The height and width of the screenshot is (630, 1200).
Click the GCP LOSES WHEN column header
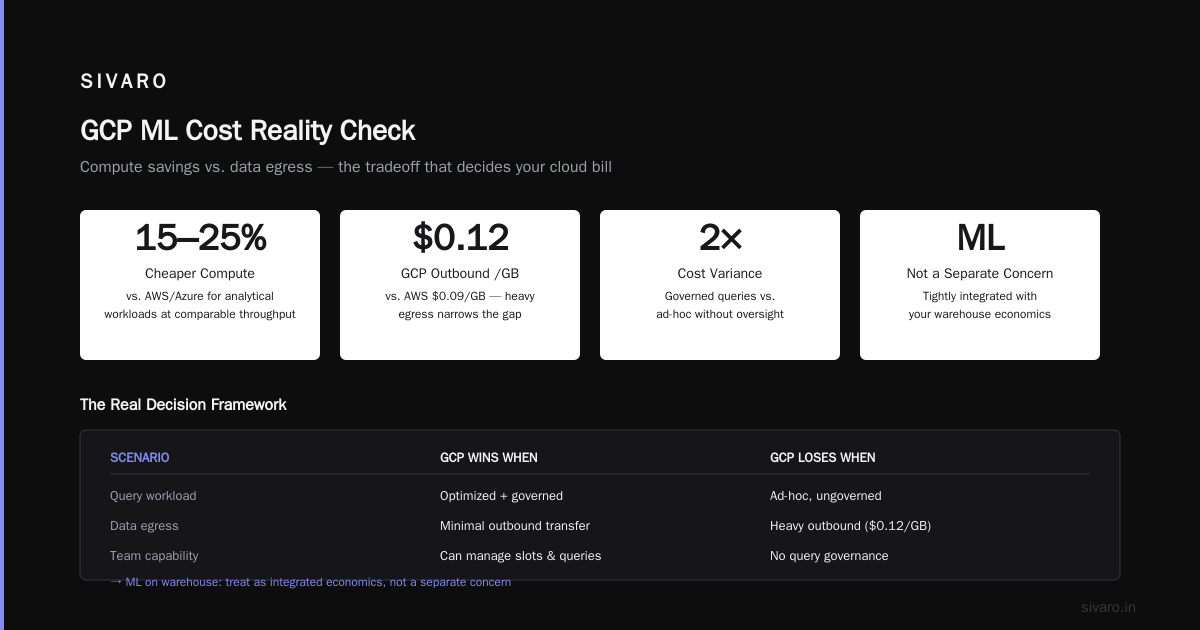point(823,458)
